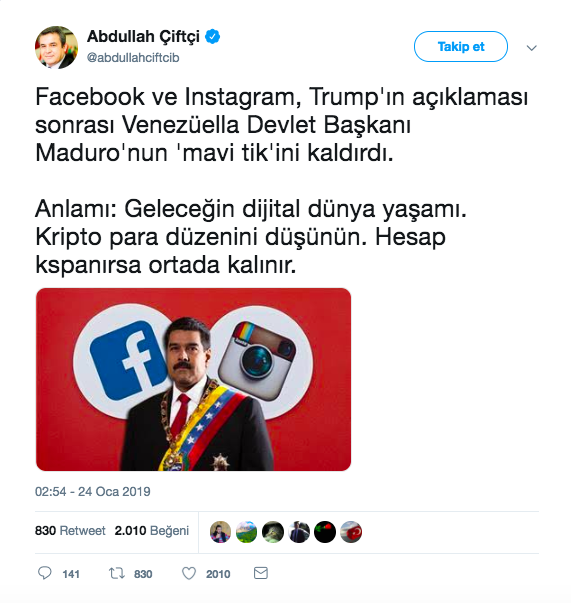Click the blue verified badge

click(212, 37)
